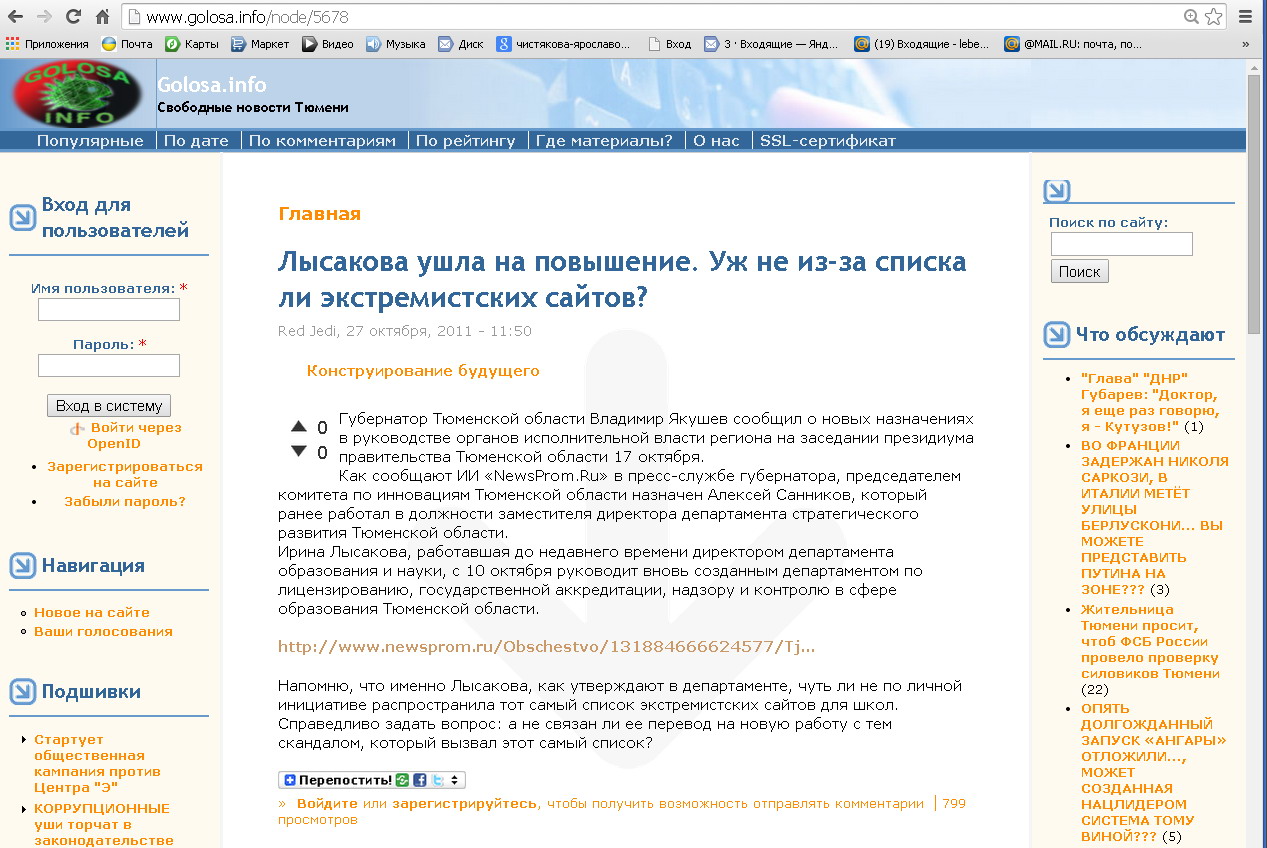This screenshot has height=848, width=1267.
Task: Open Стартует общественная кампания link
Action: click(97, 764)
